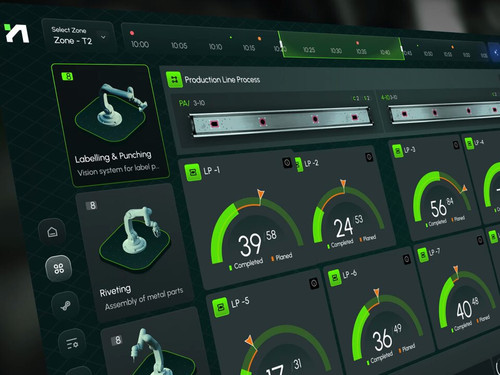Click the LP-7 green icon
Viewport: 500px width, 375px height.
coord(422,255)
